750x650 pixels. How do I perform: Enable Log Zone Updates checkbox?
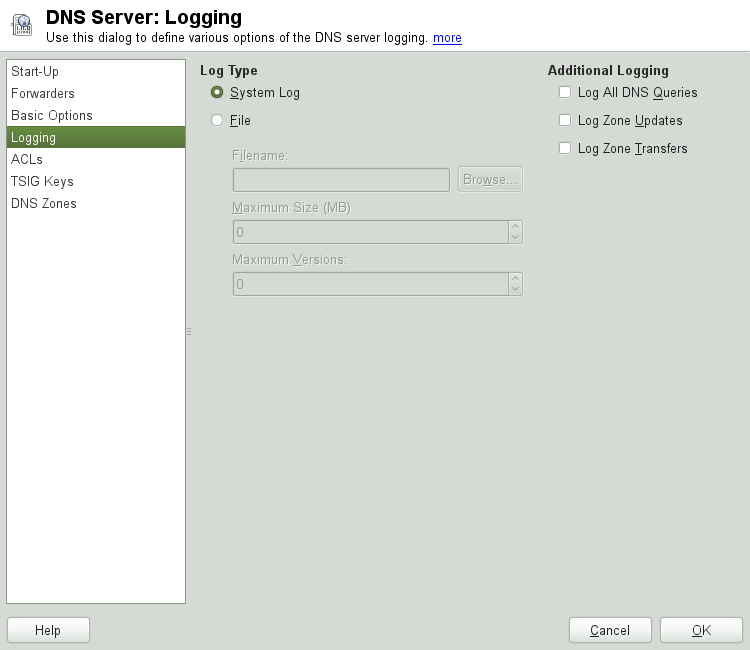coord(565,120)
